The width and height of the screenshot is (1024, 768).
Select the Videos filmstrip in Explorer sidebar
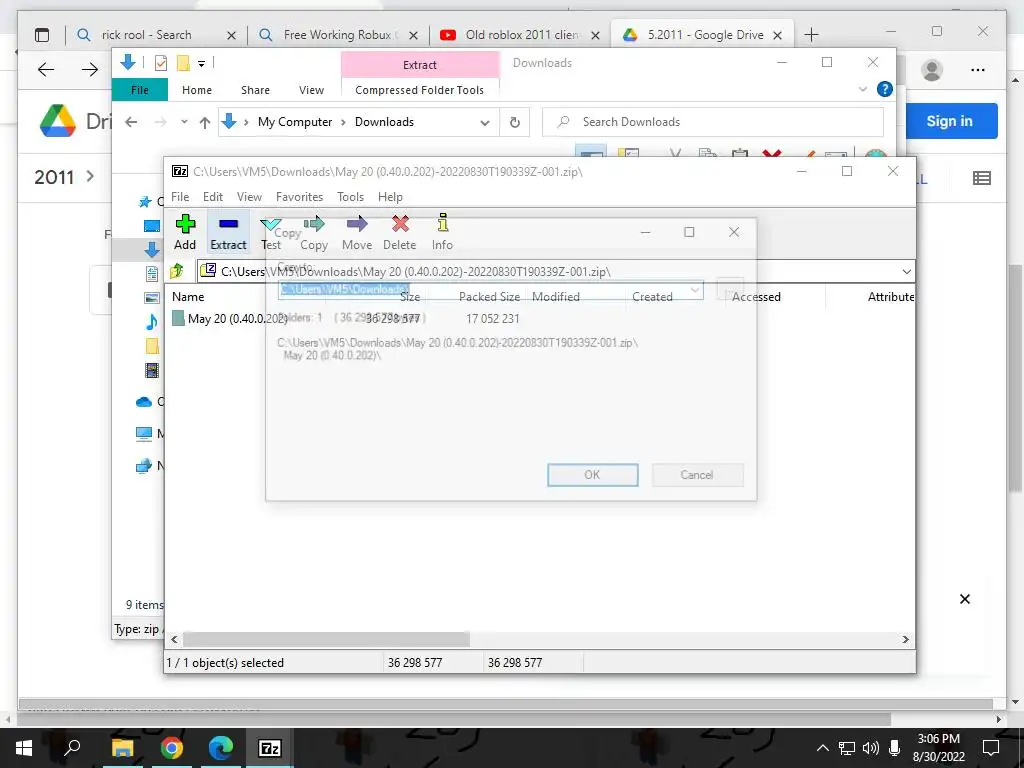(152, 370)
